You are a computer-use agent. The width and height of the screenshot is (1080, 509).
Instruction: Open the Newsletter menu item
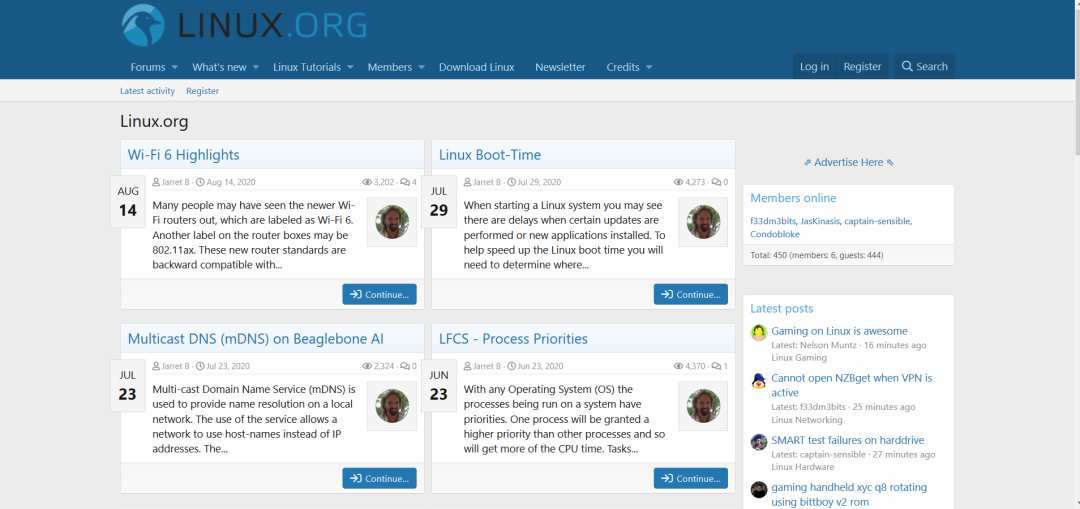[560, 67]
